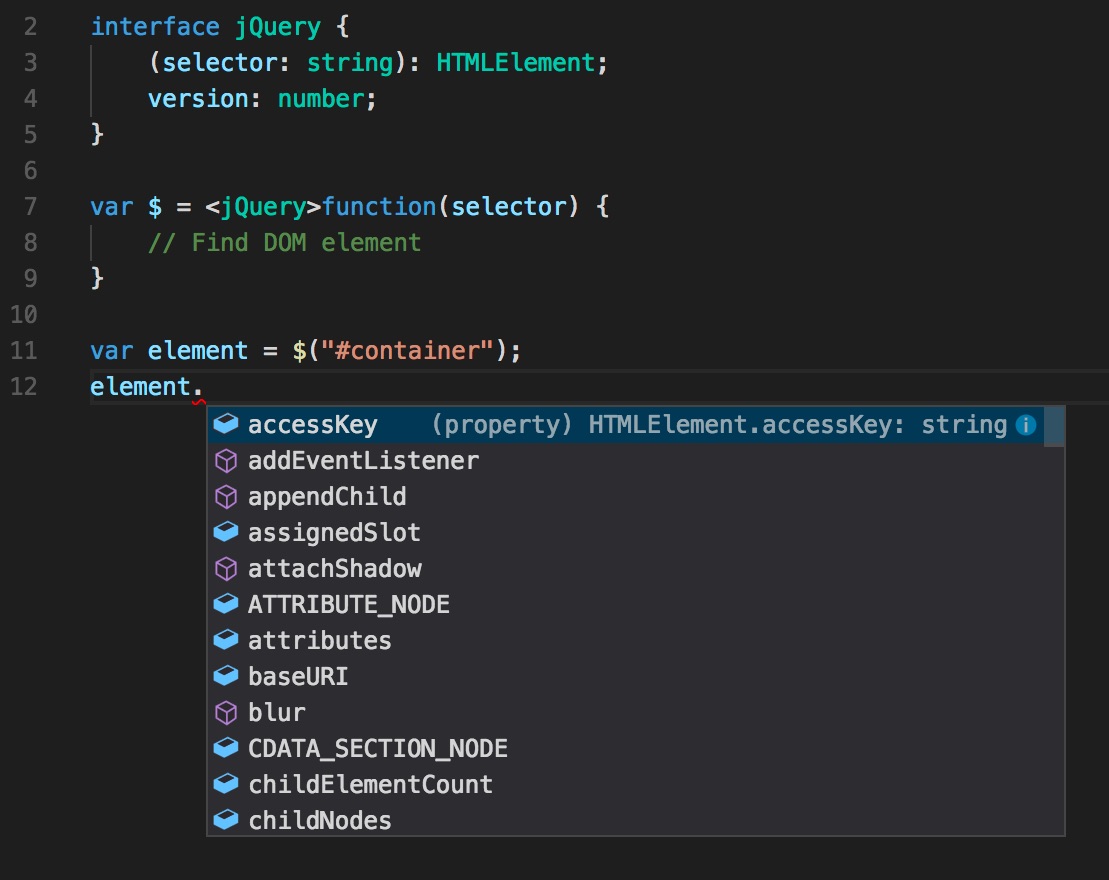Pick the appendChild completion

coord(626,497)
